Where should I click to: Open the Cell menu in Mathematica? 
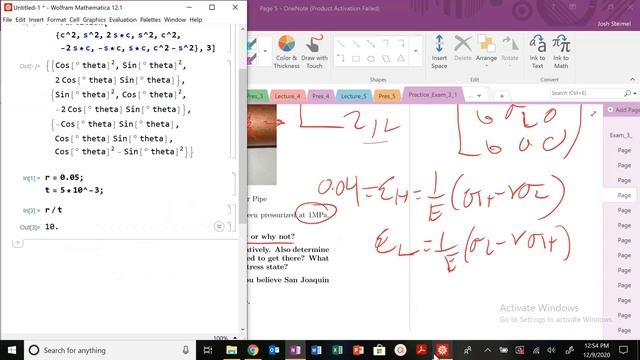[x=74, y=20]
